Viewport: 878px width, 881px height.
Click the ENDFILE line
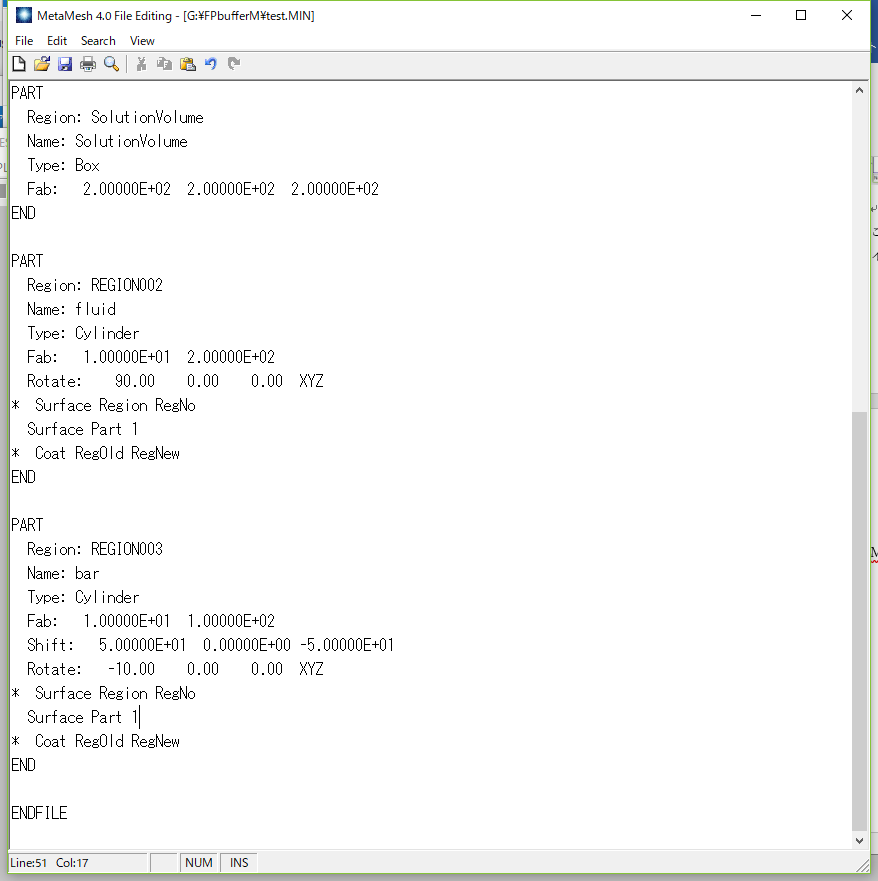tap(39, 813)
